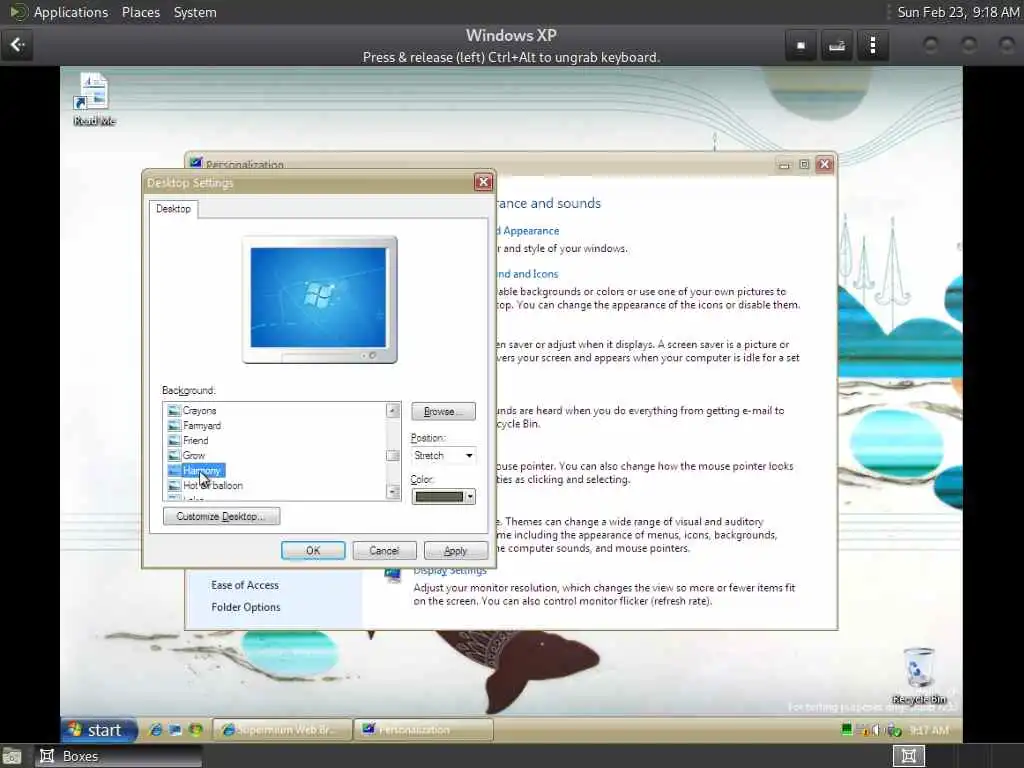Open the Boxes keyboard shortcuts icon
This screenshot has height=768, width=1024.
click(x=837, y=46)
